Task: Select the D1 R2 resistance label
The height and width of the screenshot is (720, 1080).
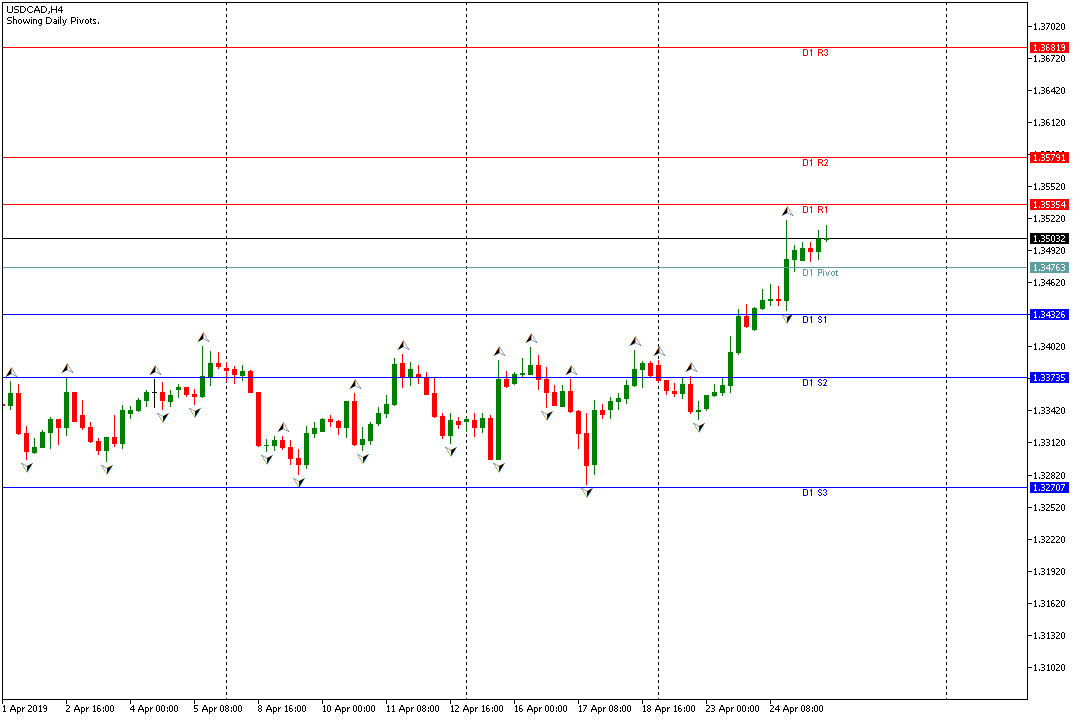Action: pos(815,163)
